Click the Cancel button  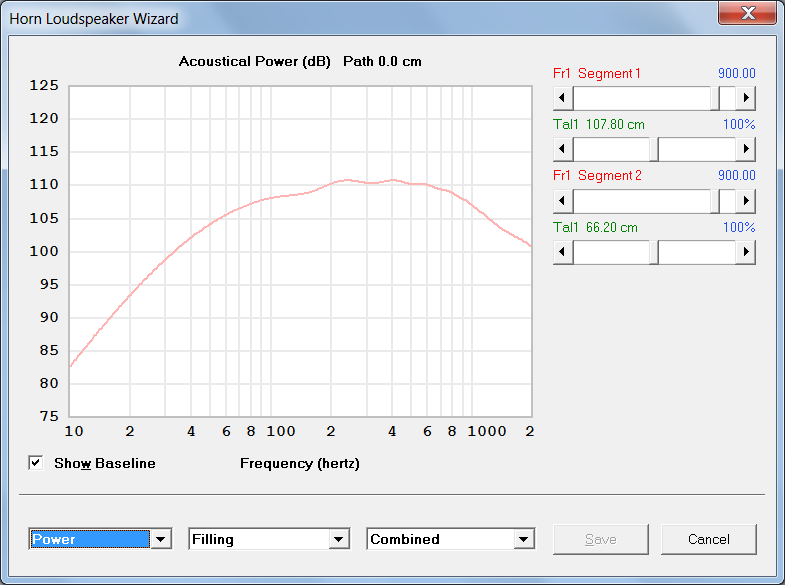[708, 539]
